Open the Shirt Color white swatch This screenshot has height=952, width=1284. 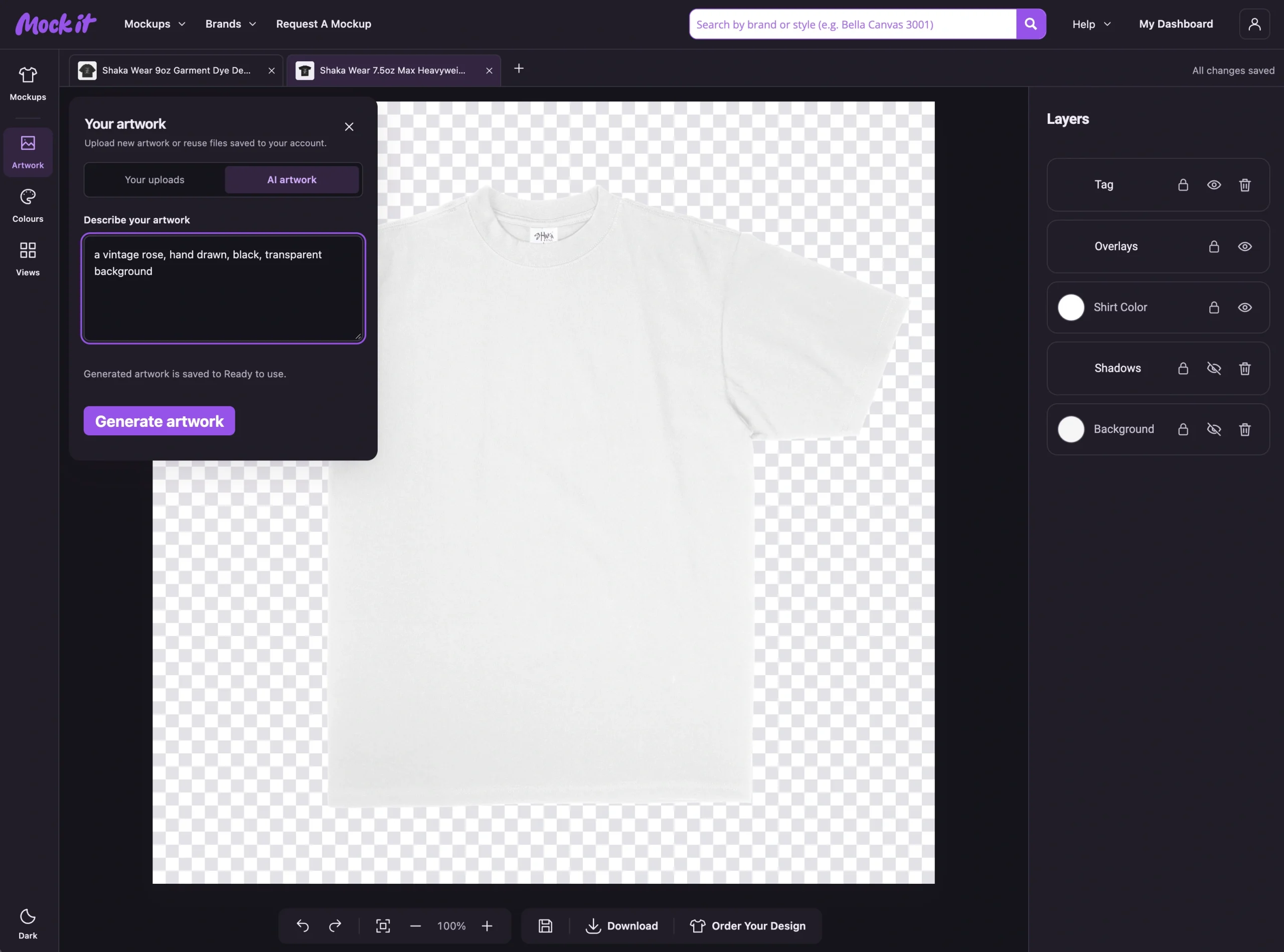coord(1071,307)
